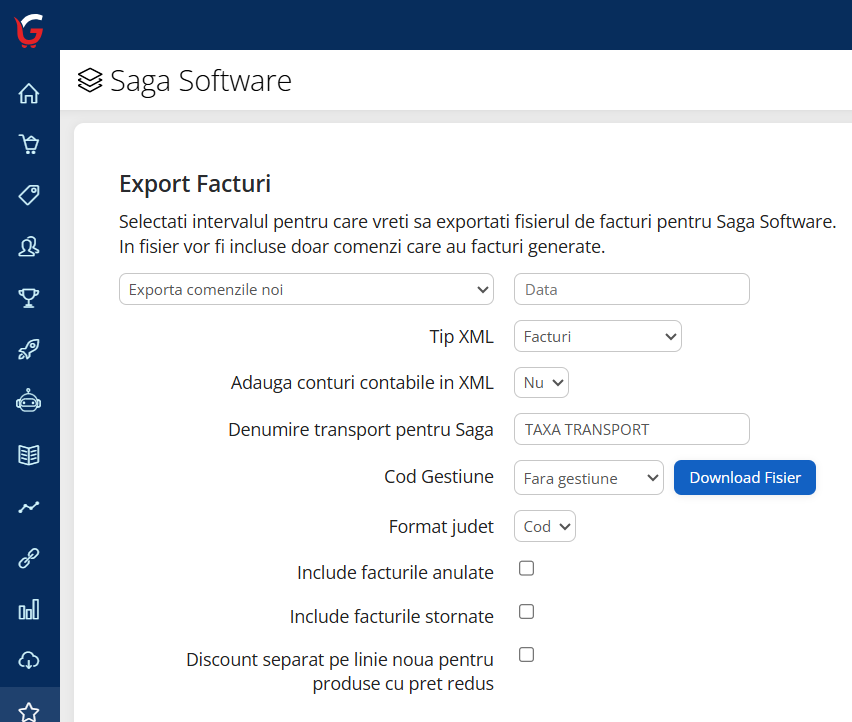Select the rocket icon in the sidebar

click(x=29, y=349)
